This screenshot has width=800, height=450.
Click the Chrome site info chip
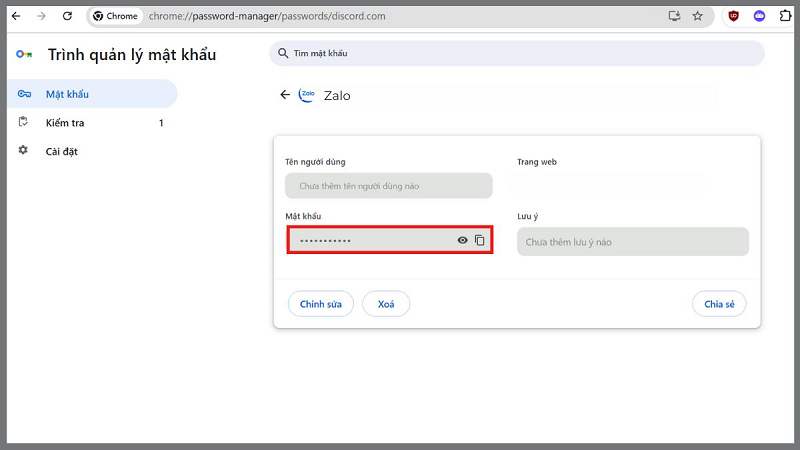click(x=116, y=16)
